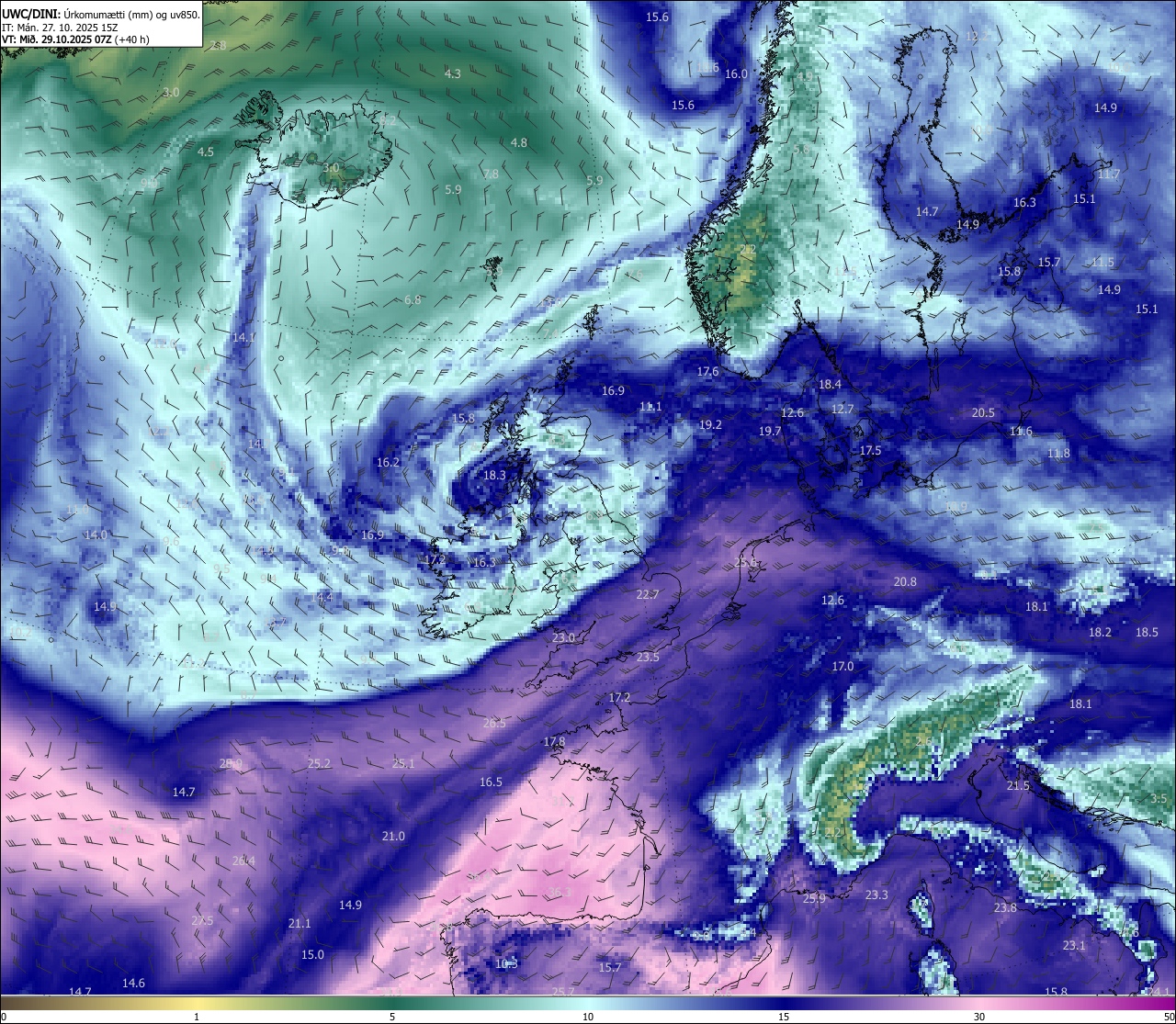Select the 14.0 value on the west side
Image resolution: width=1176 pixels, height=1024 pixels.
(96, 535)
